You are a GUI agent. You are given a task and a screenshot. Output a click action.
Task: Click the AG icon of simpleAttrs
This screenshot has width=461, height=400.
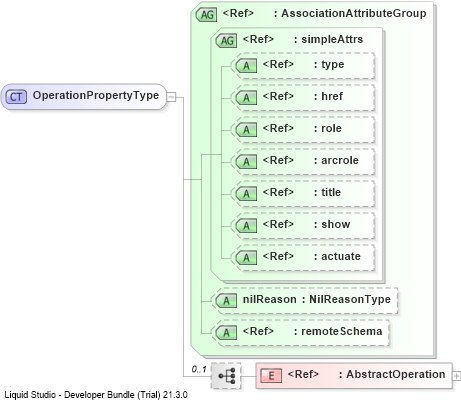click(x=227, y=41)
